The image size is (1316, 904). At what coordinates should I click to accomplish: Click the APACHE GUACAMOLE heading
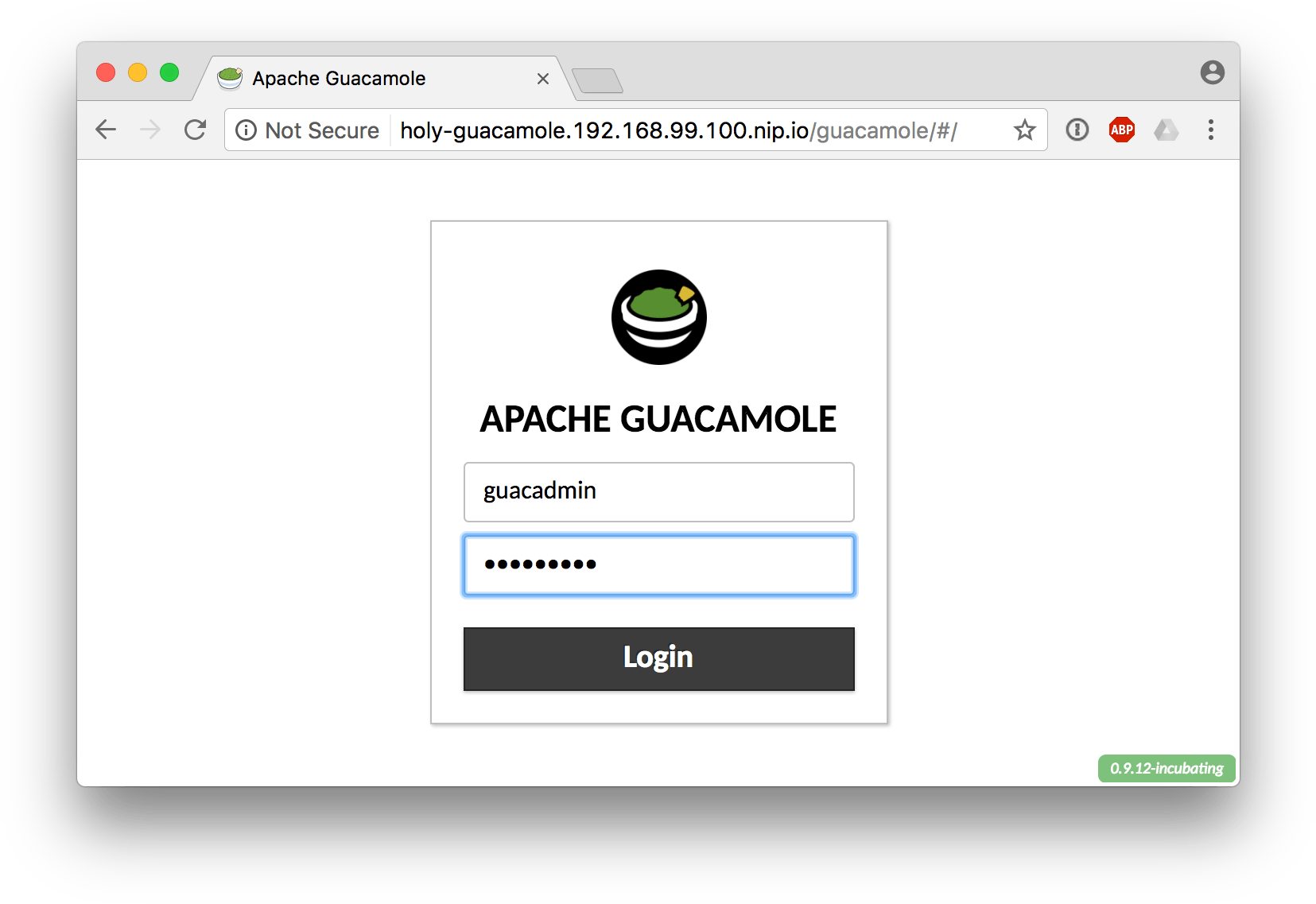658,419
